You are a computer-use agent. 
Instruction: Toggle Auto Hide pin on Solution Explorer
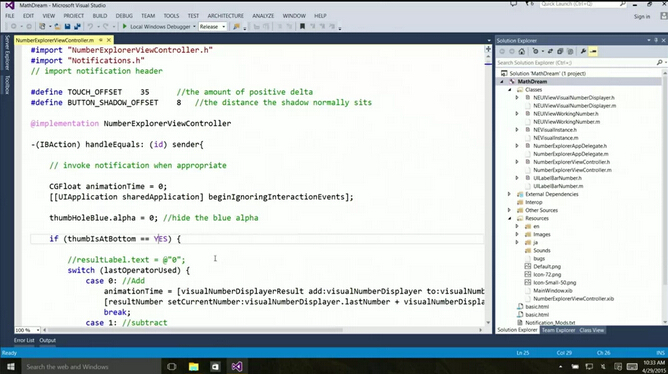coord(656,40)
